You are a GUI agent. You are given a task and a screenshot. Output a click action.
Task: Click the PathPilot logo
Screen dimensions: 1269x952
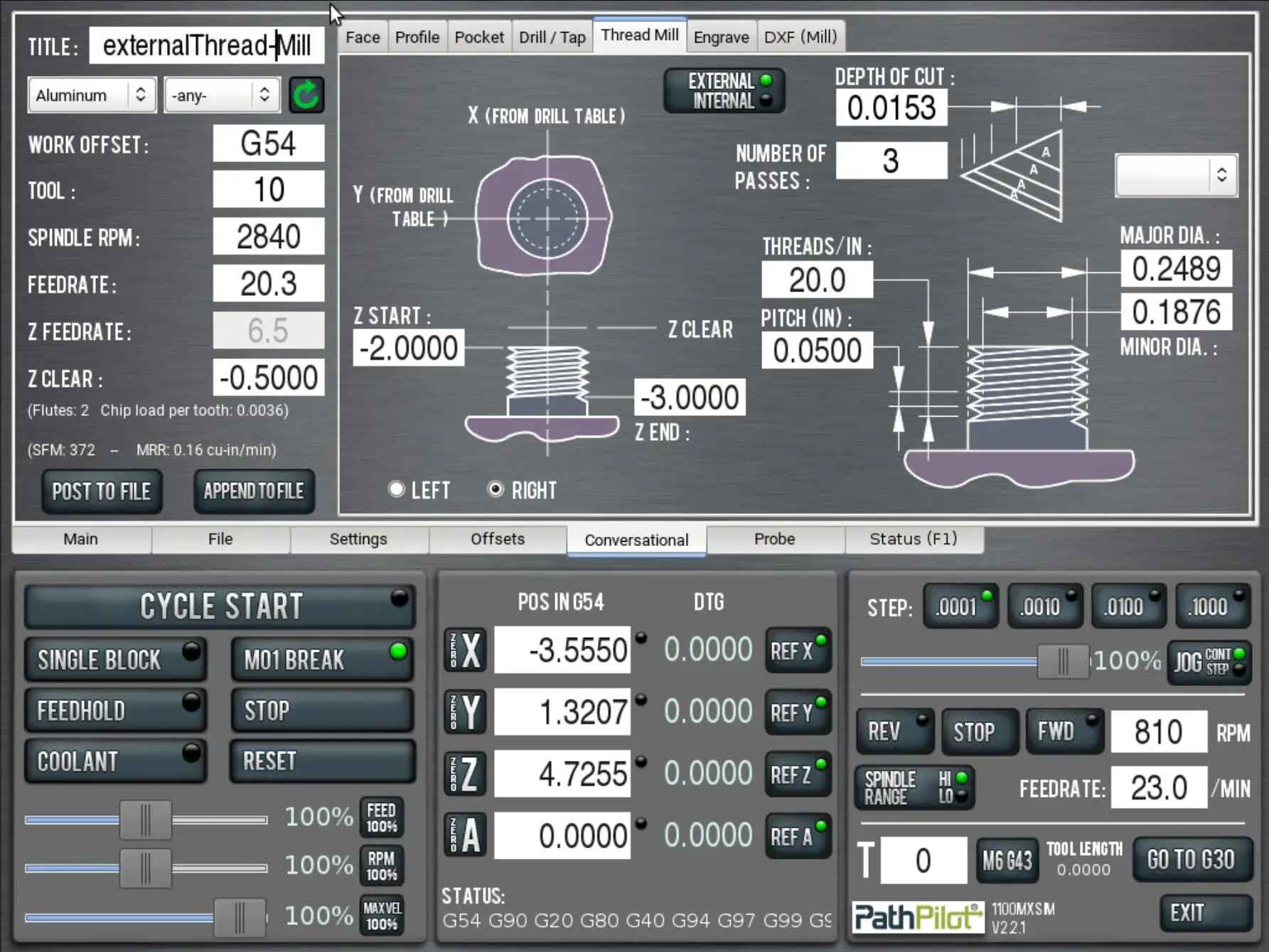coord(917,916)
